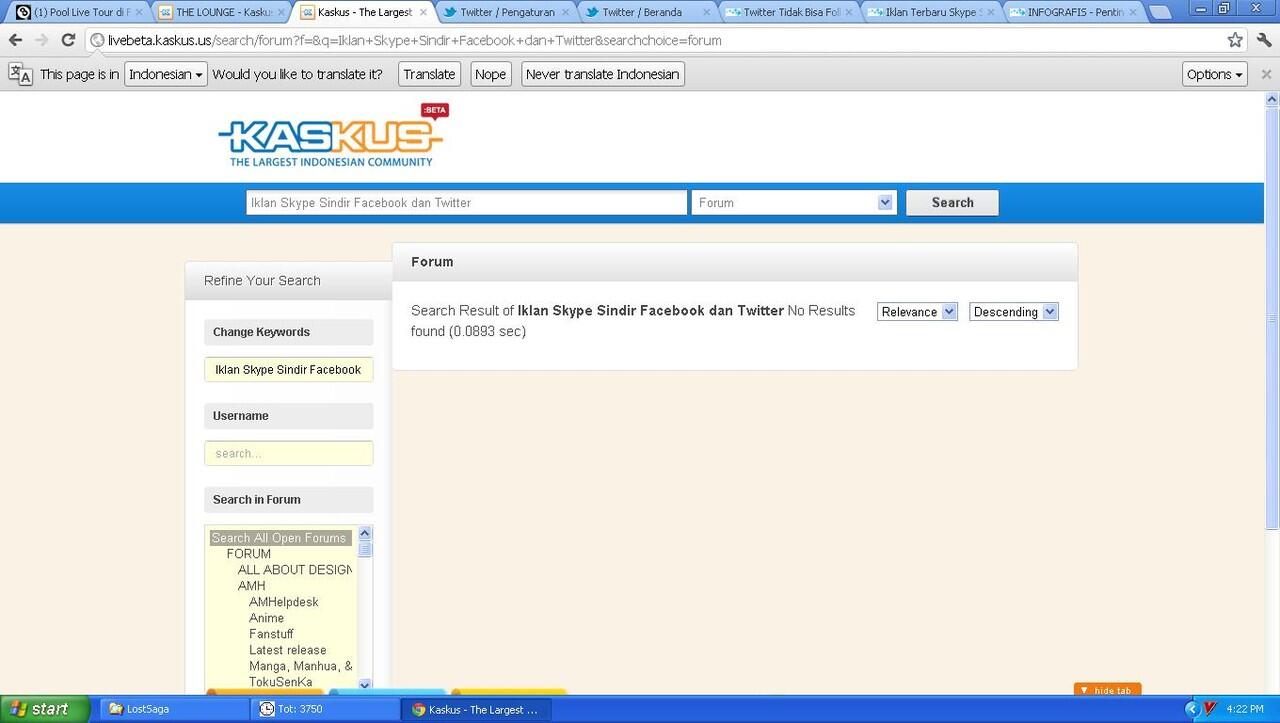Click the translate icon in the translation bar
Viewport: 1280px width, 723px height.
coord(20,74)
